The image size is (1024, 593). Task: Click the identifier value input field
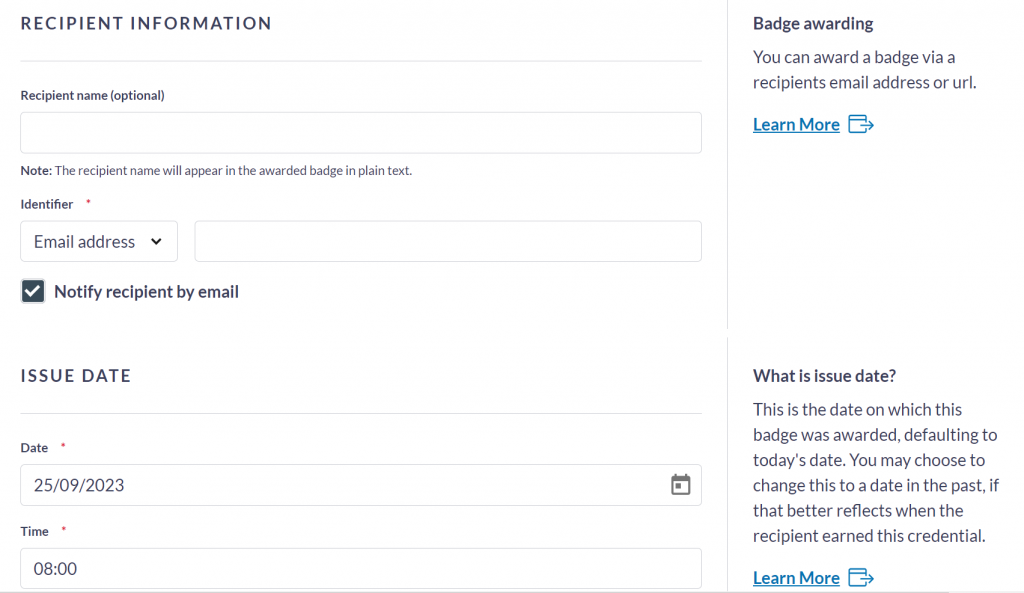click(448, 241)
